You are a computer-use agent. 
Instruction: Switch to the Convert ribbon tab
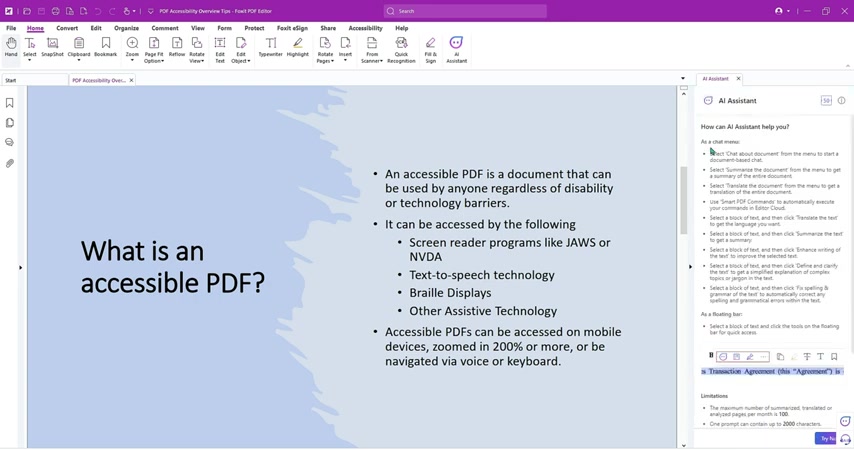pyautogui.click(x=67, y=28)
